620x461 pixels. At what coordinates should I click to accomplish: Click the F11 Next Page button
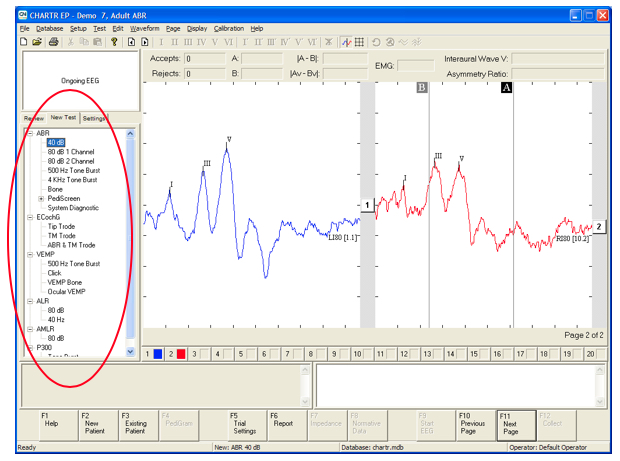[516, 425]
